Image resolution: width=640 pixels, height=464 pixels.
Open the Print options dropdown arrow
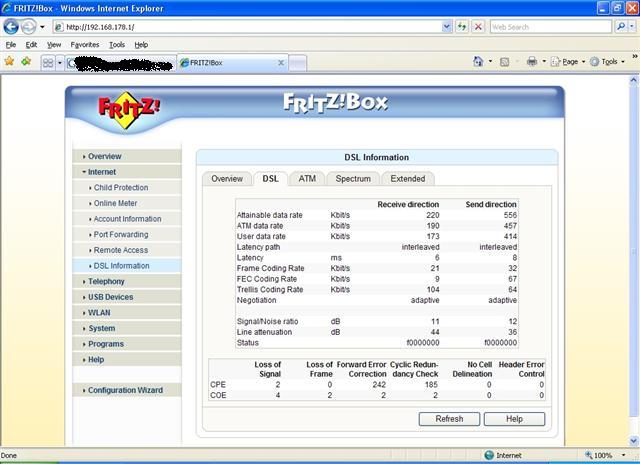pyautogui.click(x=544, y=62)
